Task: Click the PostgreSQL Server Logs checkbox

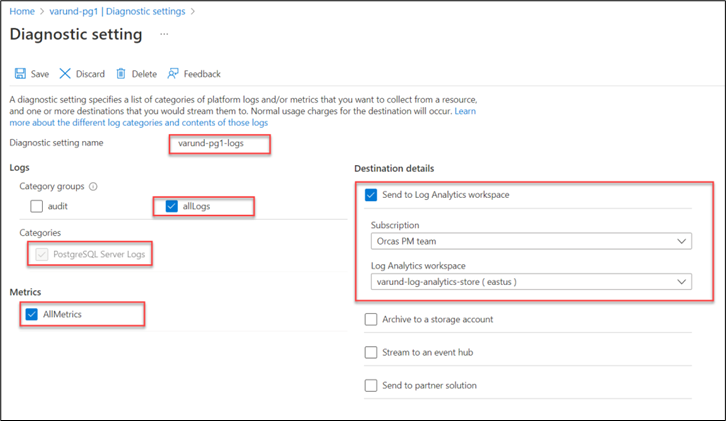Action: pyautogui.click(x=41, y=254)
